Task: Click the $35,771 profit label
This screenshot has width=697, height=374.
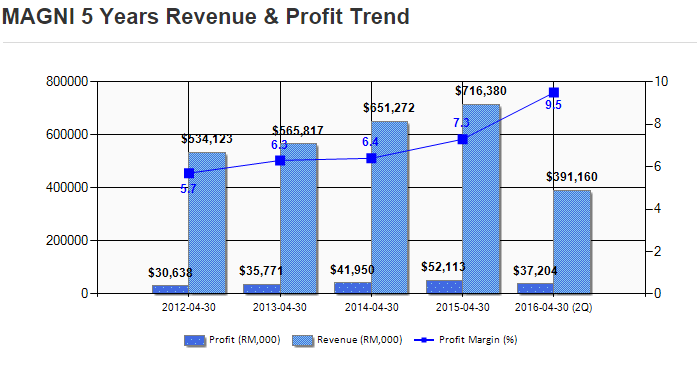Action: coord(261,271)
